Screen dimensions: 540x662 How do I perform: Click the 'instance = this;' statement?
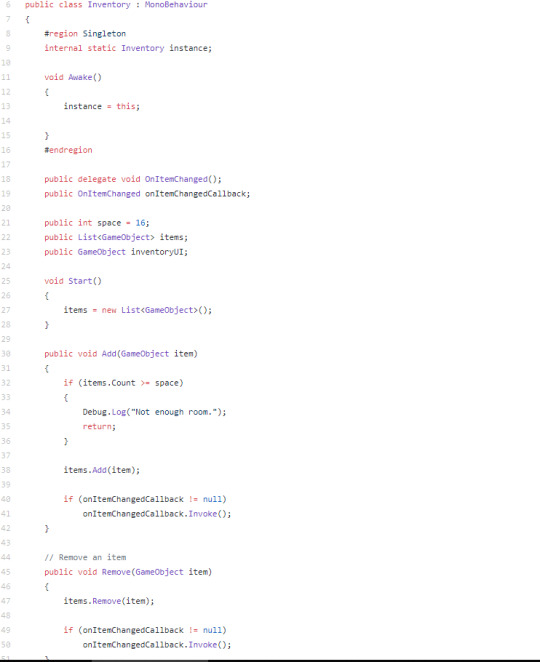pyautogui.click(x=102, y=106)
